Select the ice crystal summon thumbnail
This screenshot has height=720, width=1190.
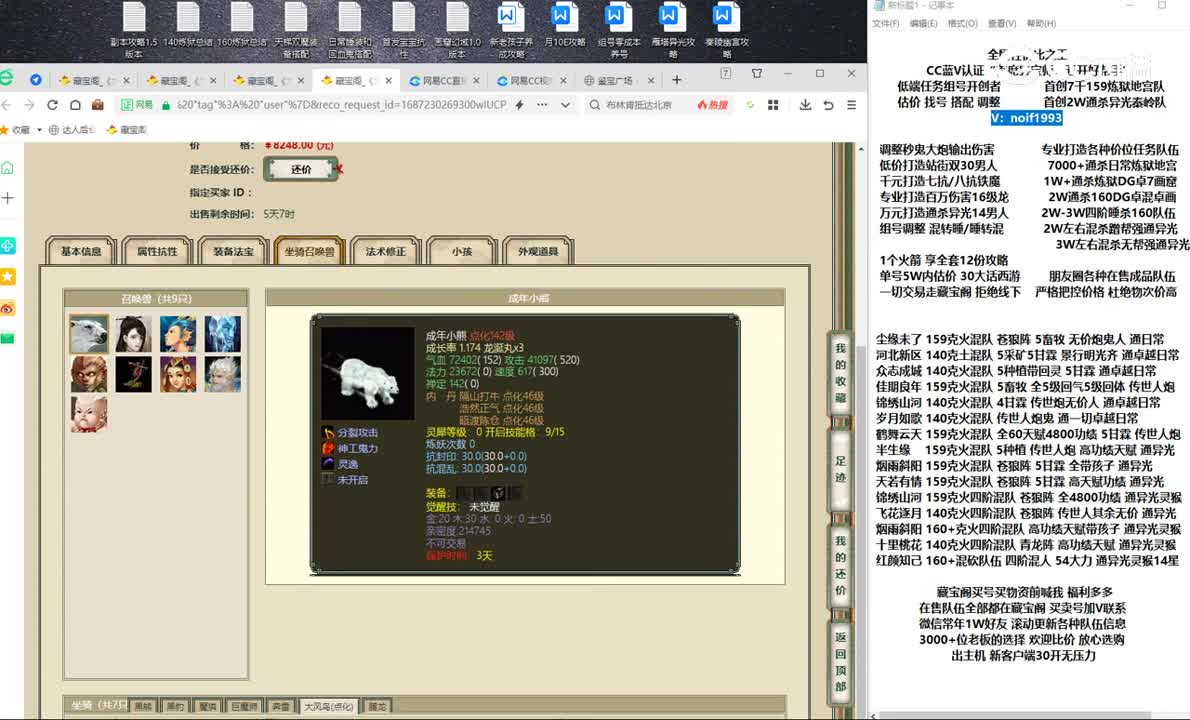point(222,334)
